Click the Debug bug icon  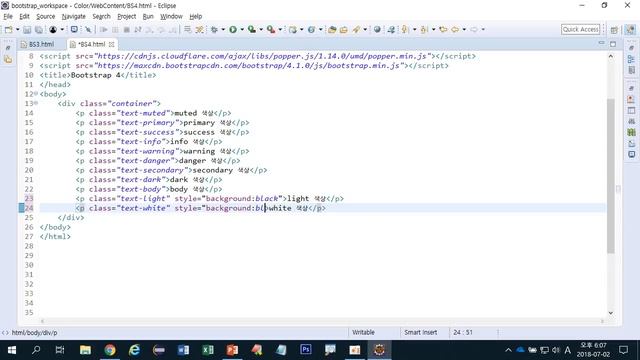click(x=214, y=29)
